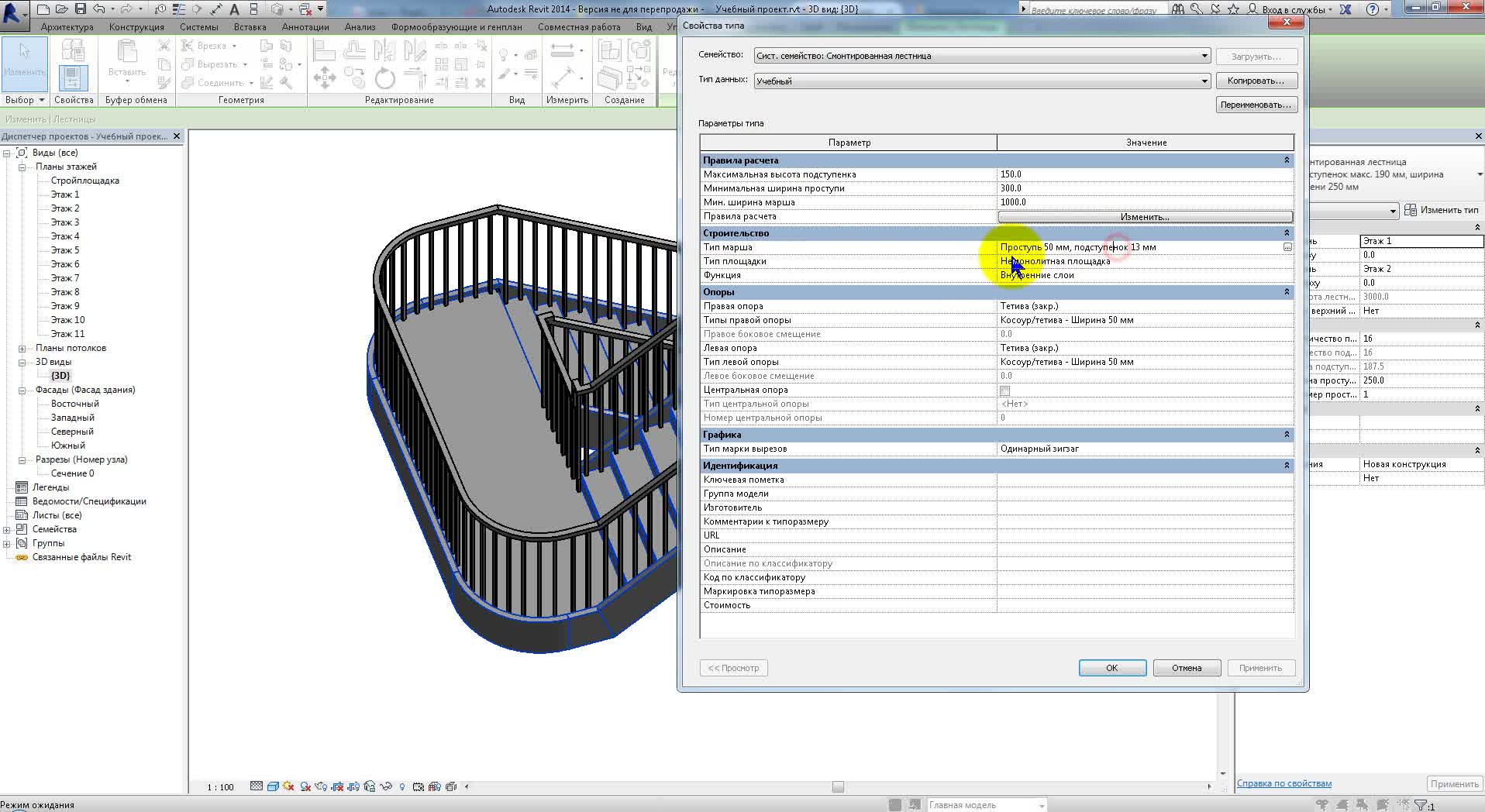Open the Конструкция ribbon tab
Image resolution: width=1485 pixels, height=812 pixels.
(x=136, y=26)
